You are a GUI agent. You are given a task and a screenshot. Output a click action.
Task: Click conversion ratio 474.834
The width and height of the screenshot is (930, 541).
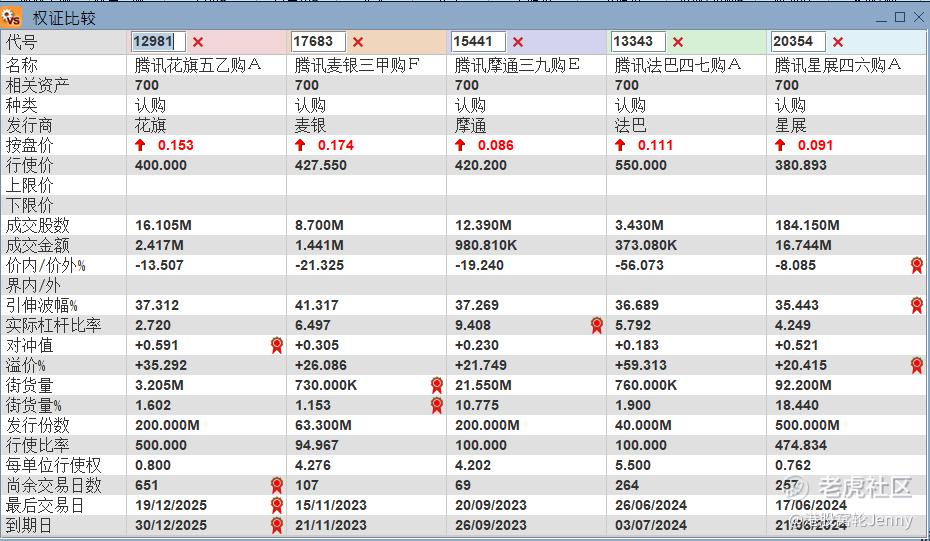(801, 445)
